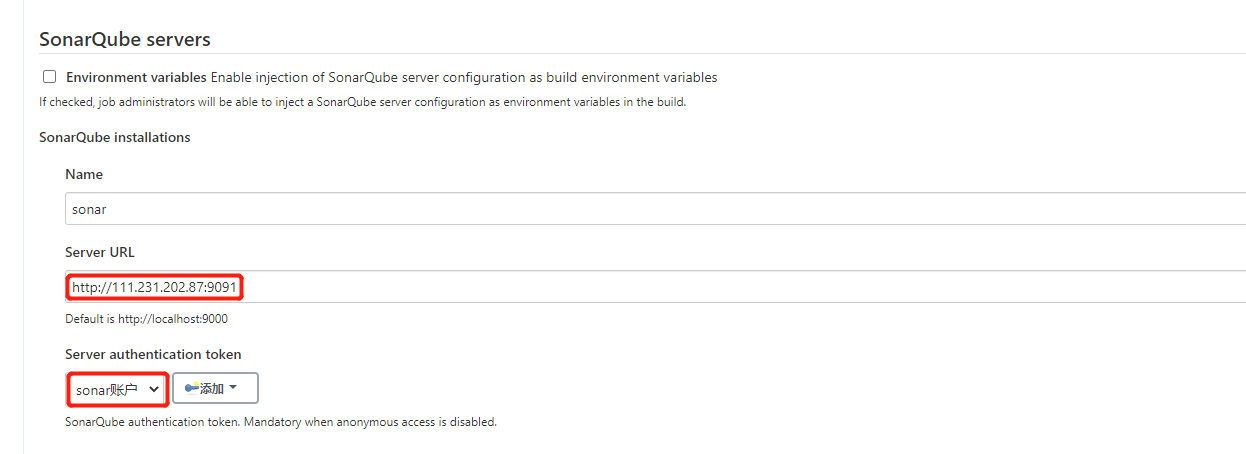Click the Server URL field label

pyautogui.click(x=100, y=252)
